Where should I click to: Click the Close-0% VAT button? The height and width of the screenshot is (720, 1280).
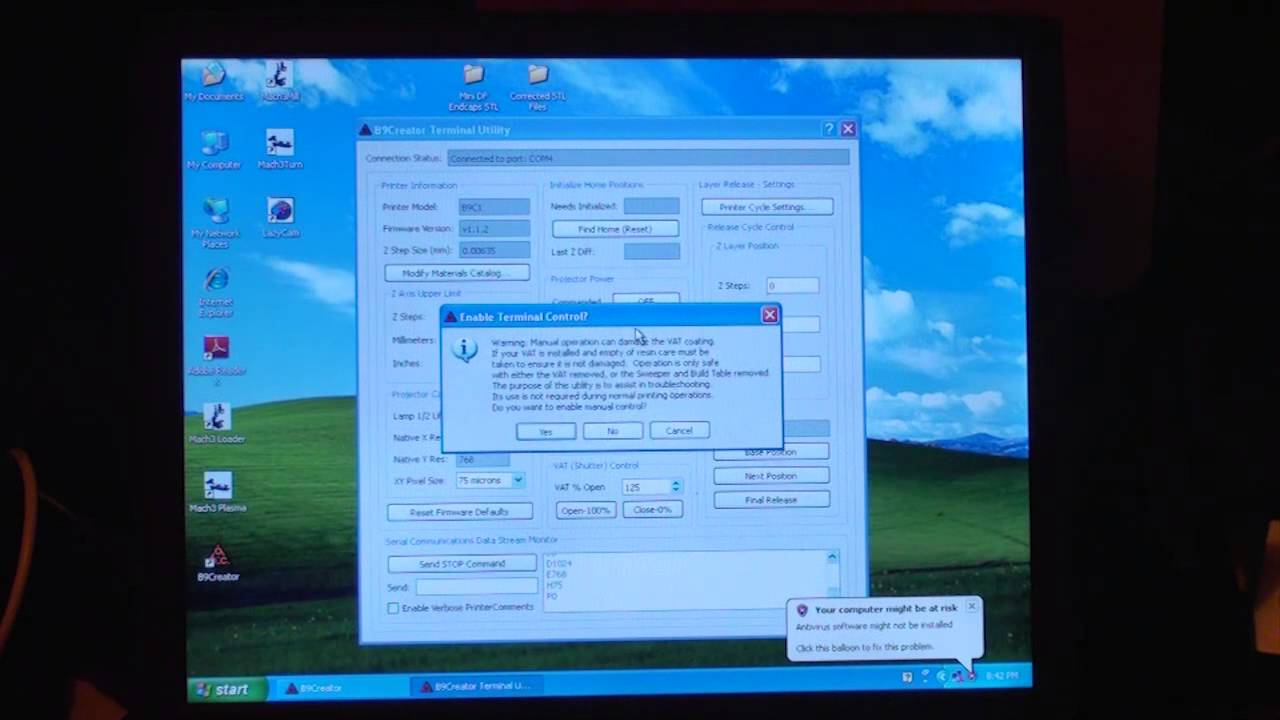click(652, 510)
